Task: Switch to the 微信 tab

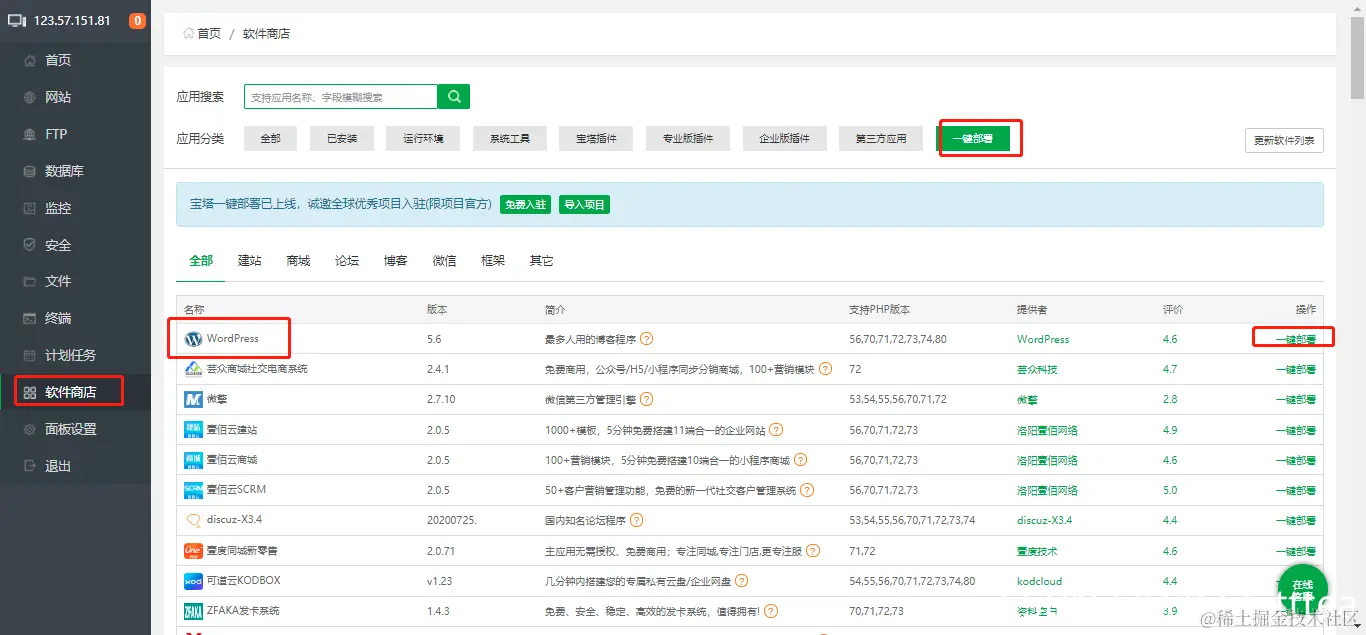Action: [444, 261]
